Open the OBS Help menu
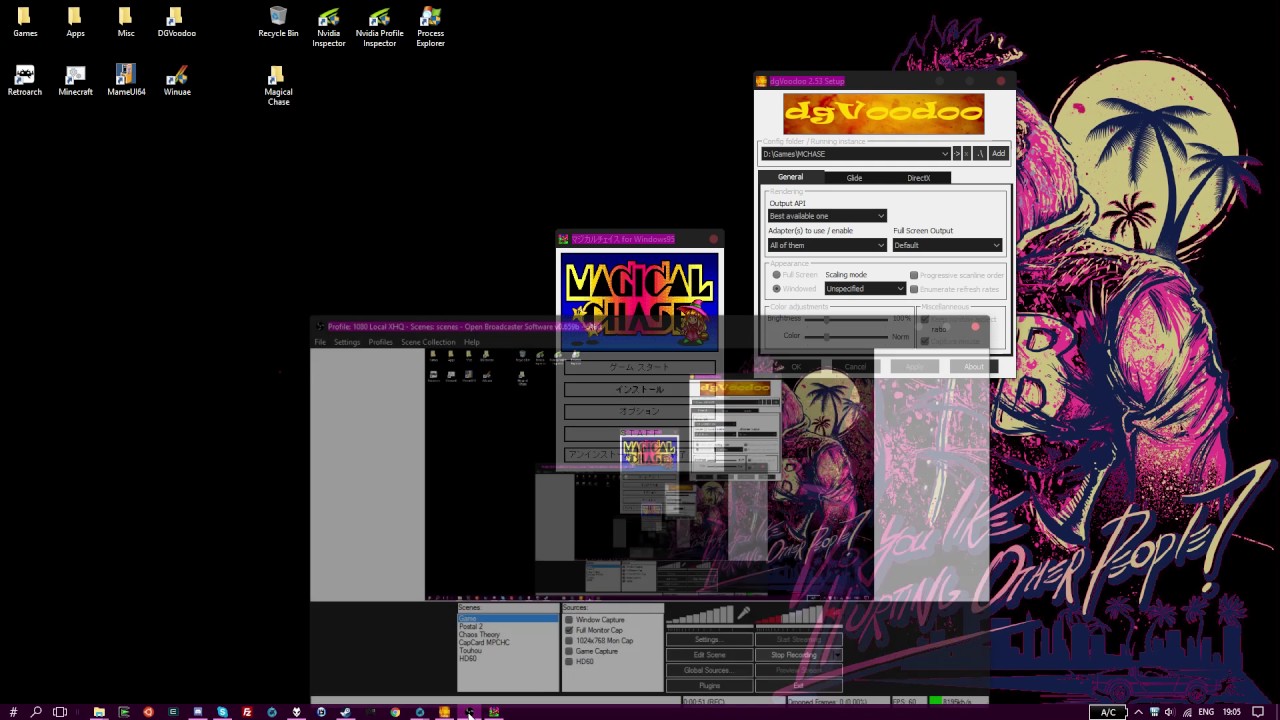The height and width of the screenshot is (720, 1280). (x=471, y=342)
